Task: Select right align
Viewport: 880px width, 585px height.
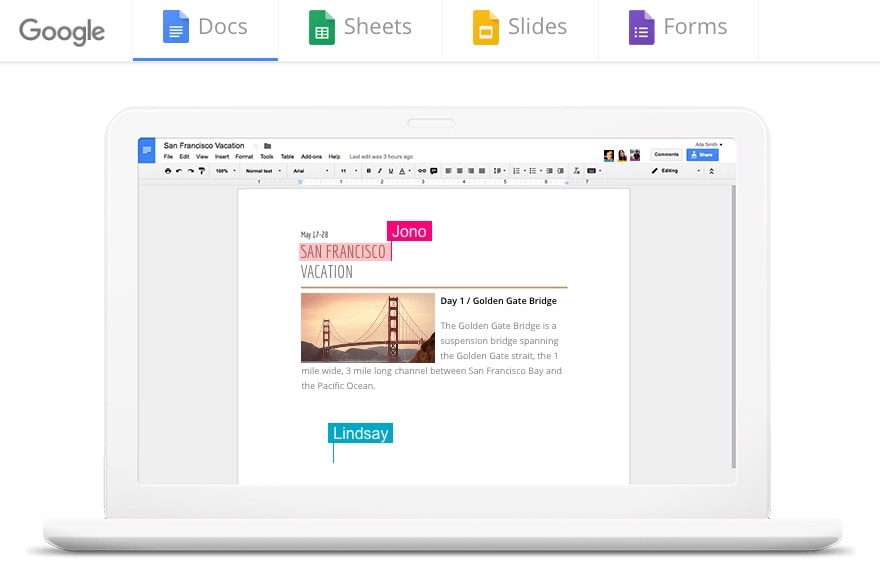Action: tap(471, 171)
